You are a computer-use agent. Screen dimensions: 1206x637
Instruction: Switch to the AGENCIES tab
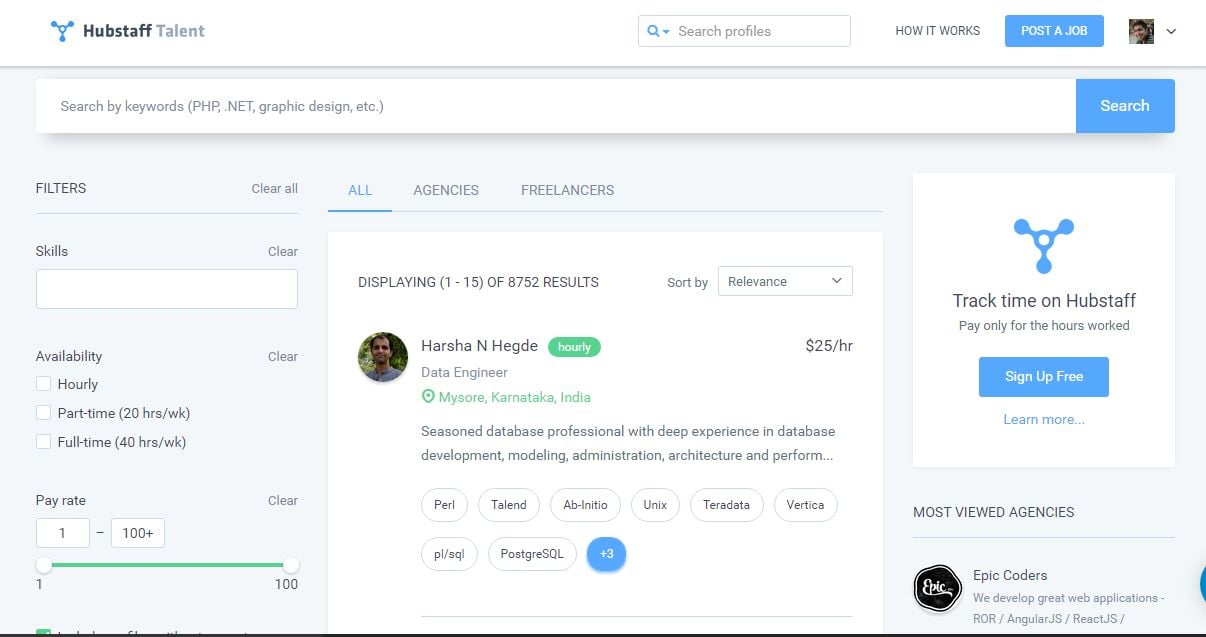click(x=446, y=190)
